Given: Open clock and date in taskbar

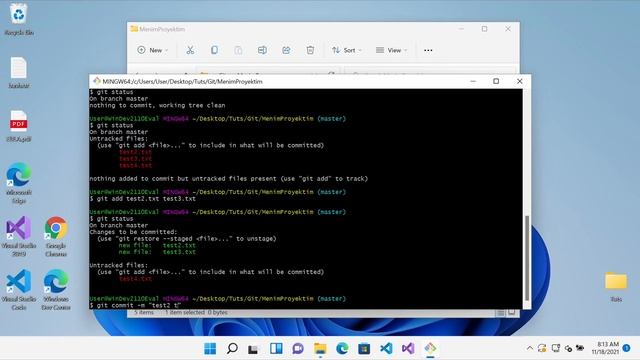Looking at the screenshot, I should [x=605, y=348].
